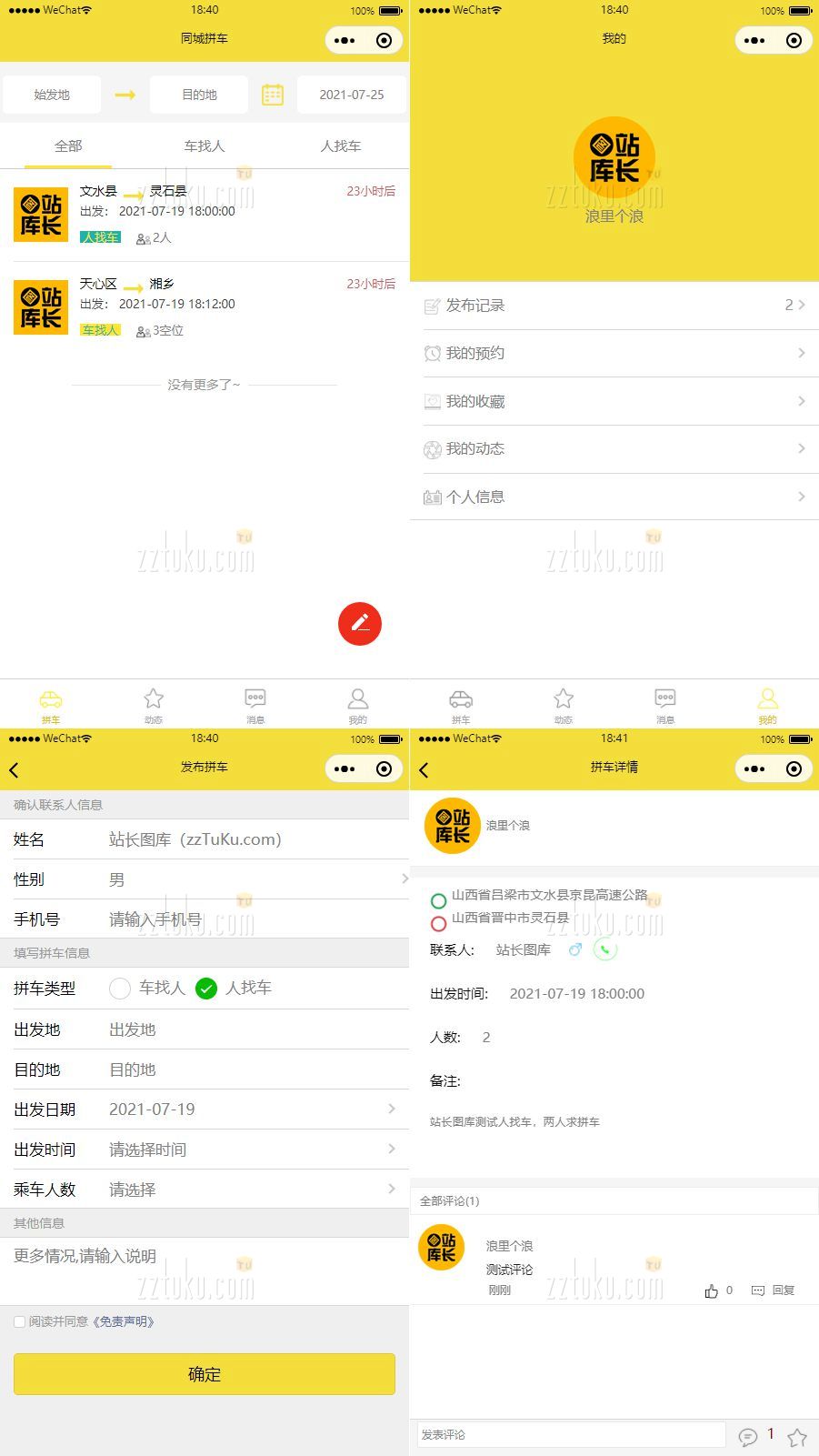
Task: Call contact via green phone icon
Action: pyautogui.click(x=605, y=949)
